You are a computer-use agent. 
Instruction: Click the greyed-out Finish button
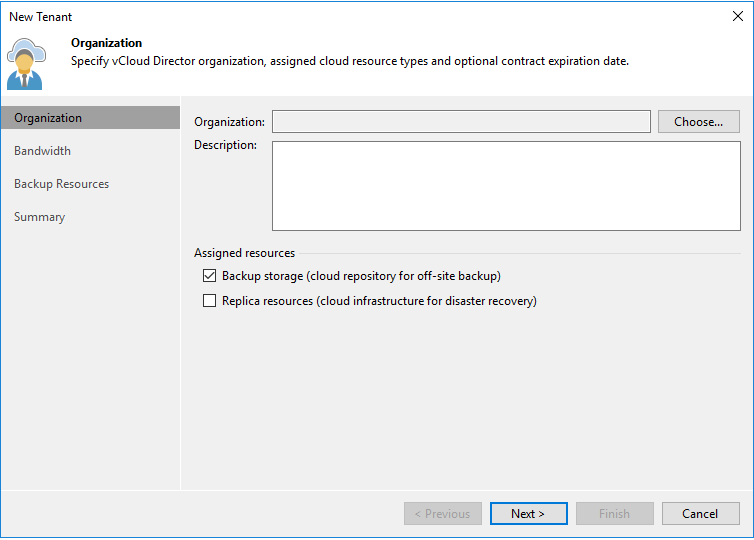pyautogui.click(x=615, y=514)
